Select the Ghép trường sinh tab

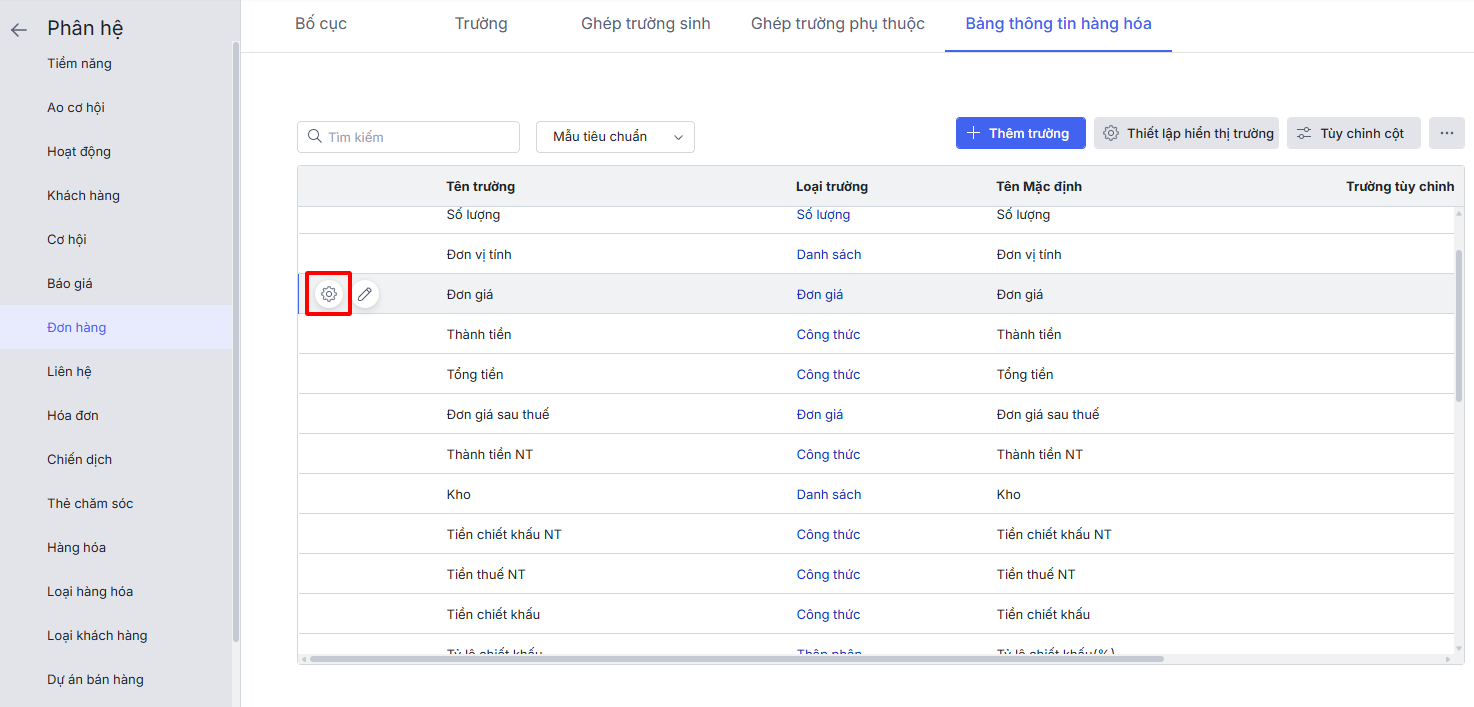645,24
